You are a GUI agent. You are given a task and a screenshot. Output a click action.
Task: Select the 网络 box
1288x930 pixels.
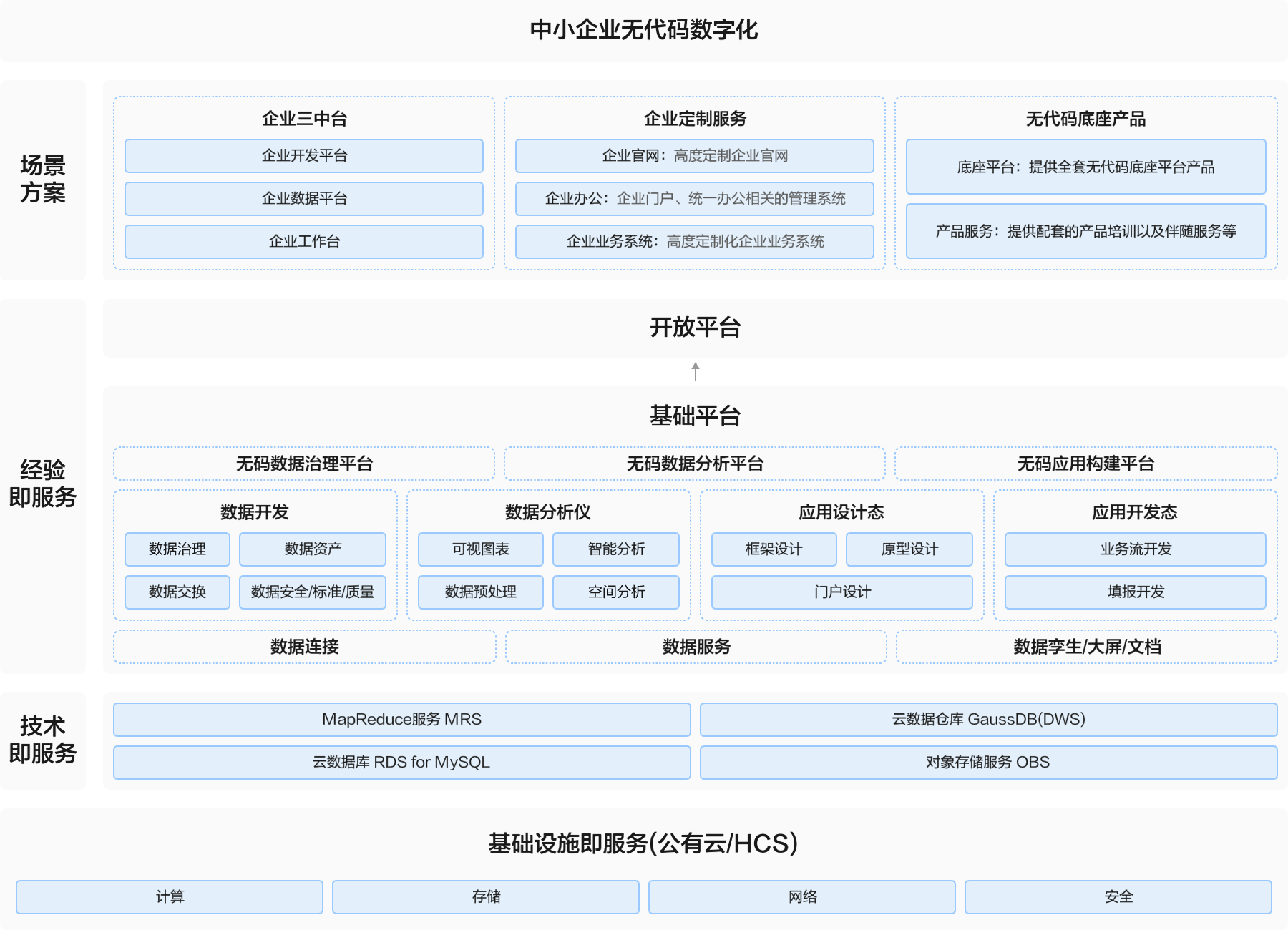click(802, 897)
